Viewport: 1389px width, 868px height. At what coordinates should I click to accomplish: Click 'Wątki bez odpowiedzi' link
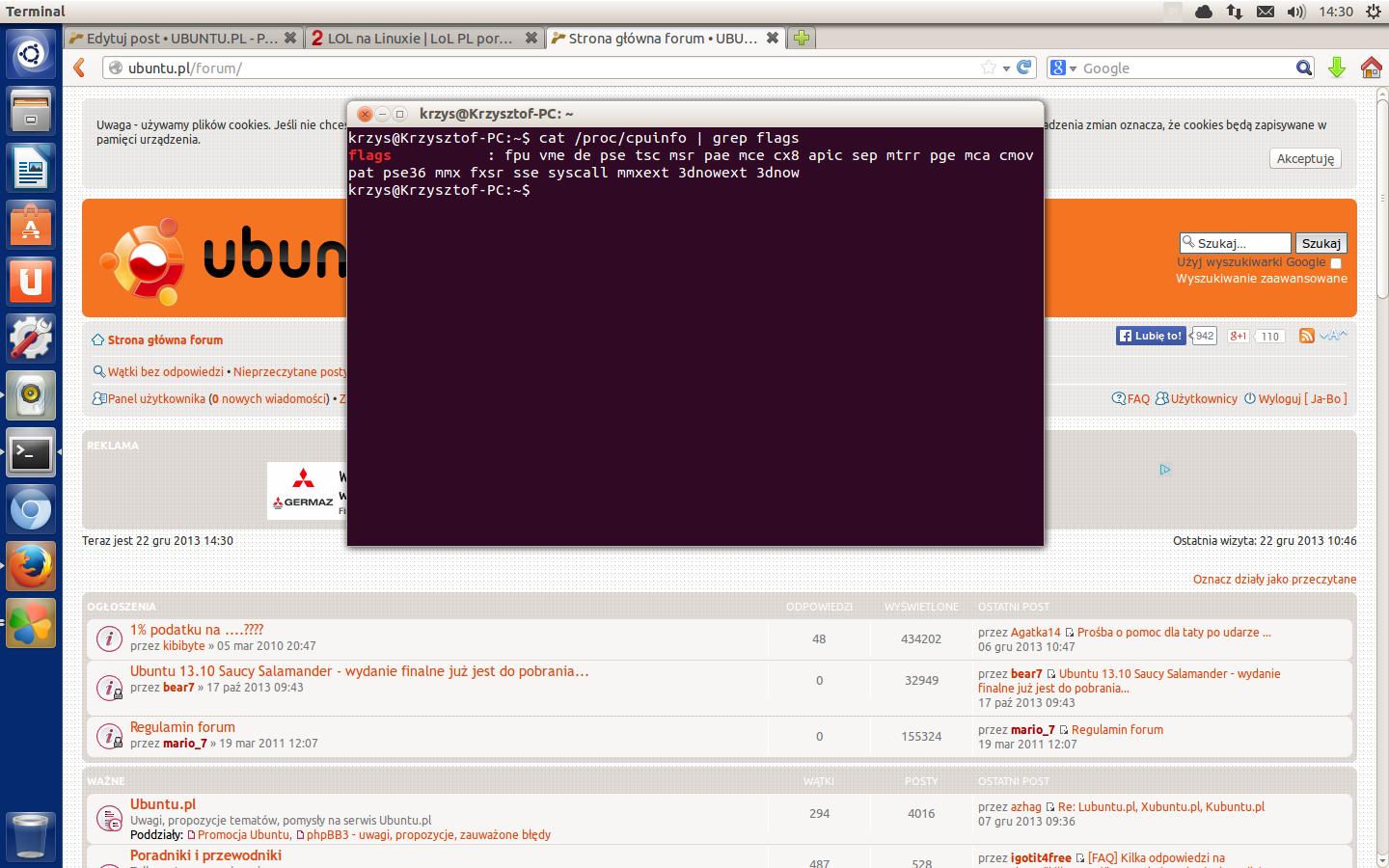click(x=165, y=371)
